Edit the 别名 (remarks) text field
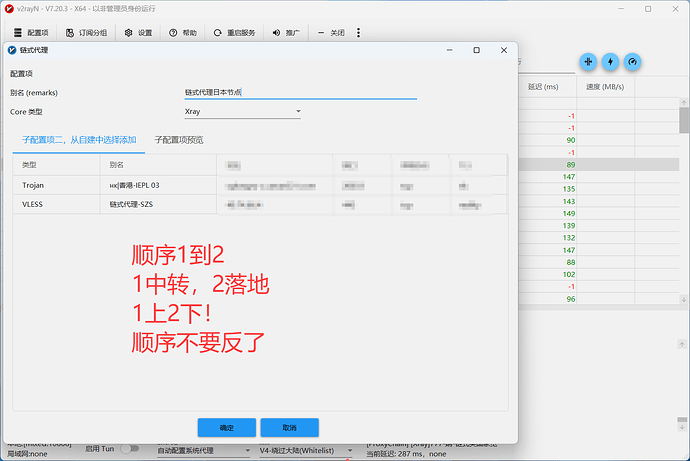This screenshot has width=690, height=461. click(301, 92)
